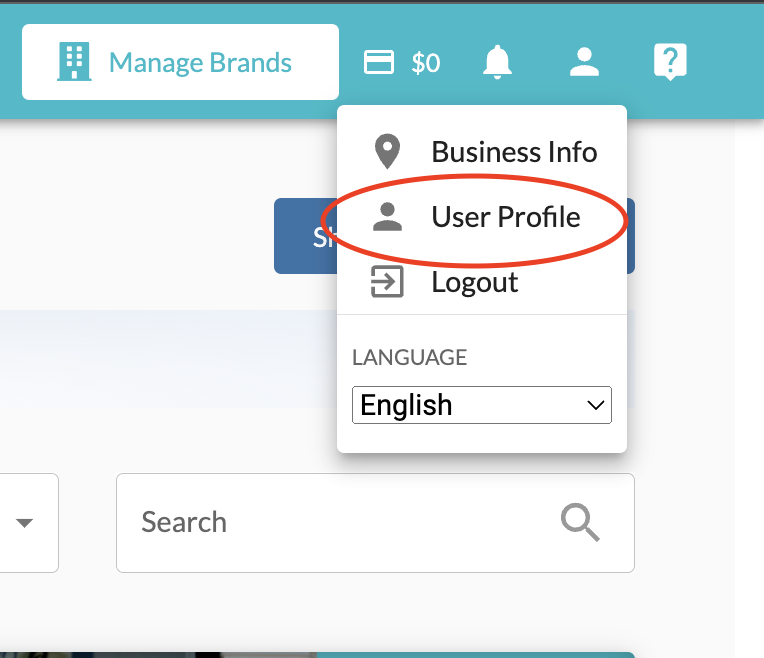764x658 pixels.
Task: Click the chevron arrow on language selector
Action: coord(596,405)
